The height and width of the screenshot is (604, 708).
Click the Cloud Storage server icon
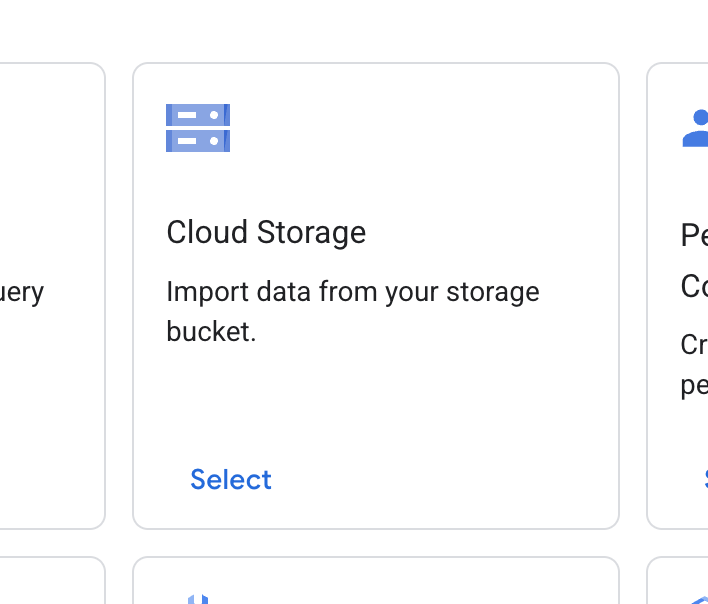[x=198, y=127]
